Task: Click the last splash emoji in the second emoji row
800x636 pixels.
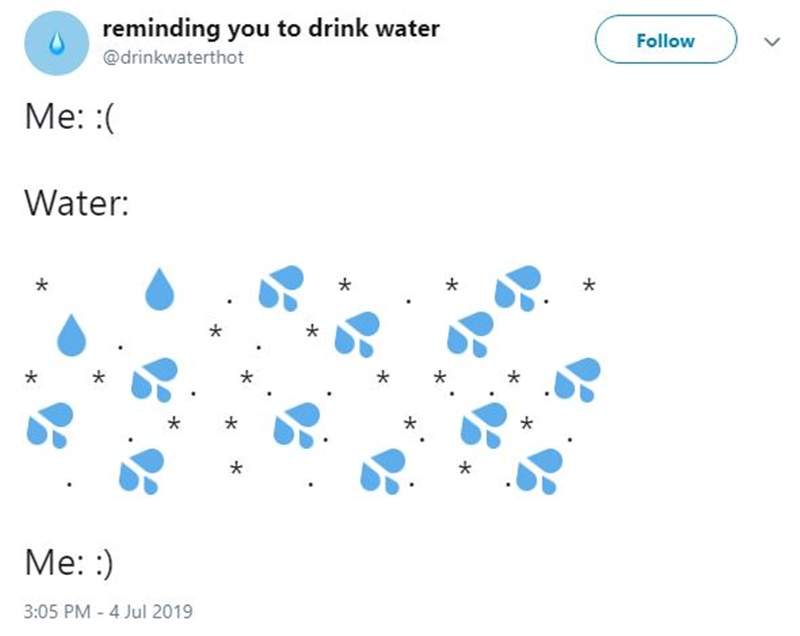Action: coord(471,333)
